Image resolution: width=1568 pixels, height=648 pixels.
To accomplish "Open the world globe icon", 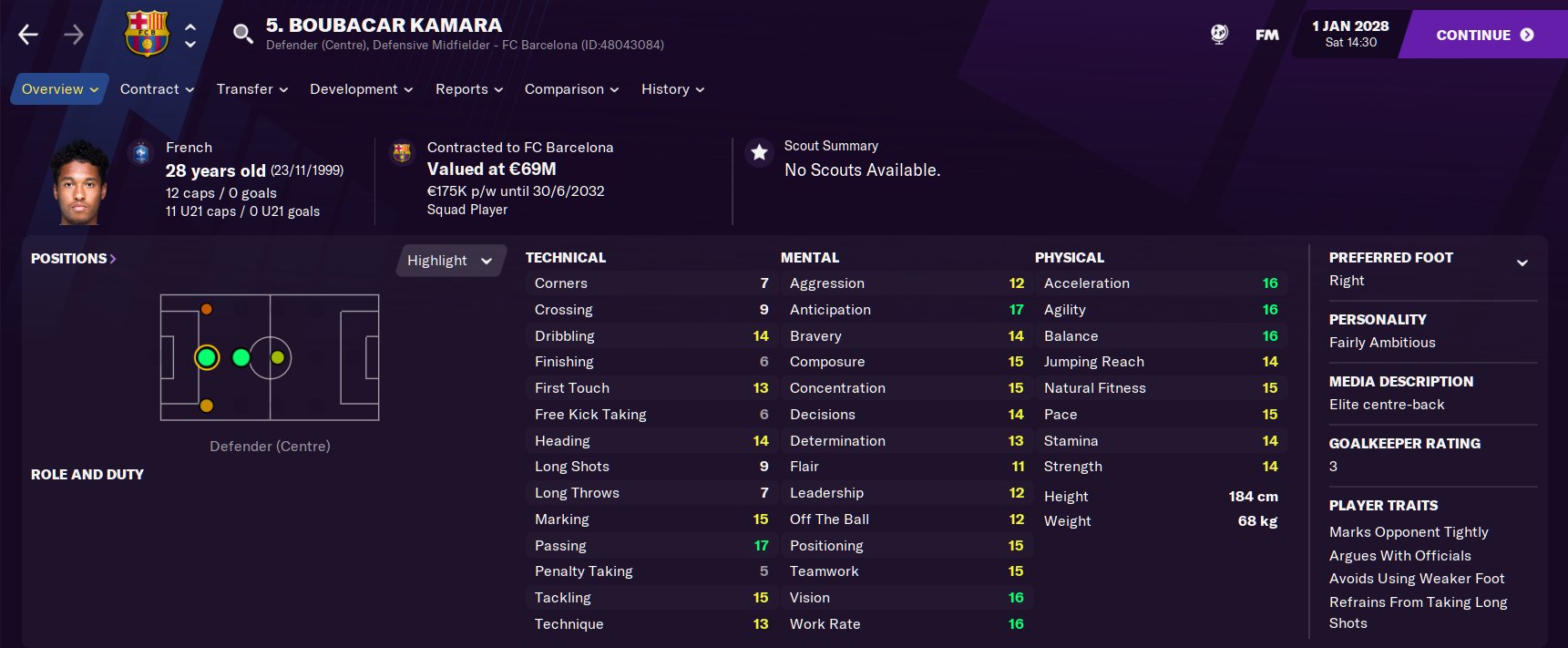I will click(1219, 35).
